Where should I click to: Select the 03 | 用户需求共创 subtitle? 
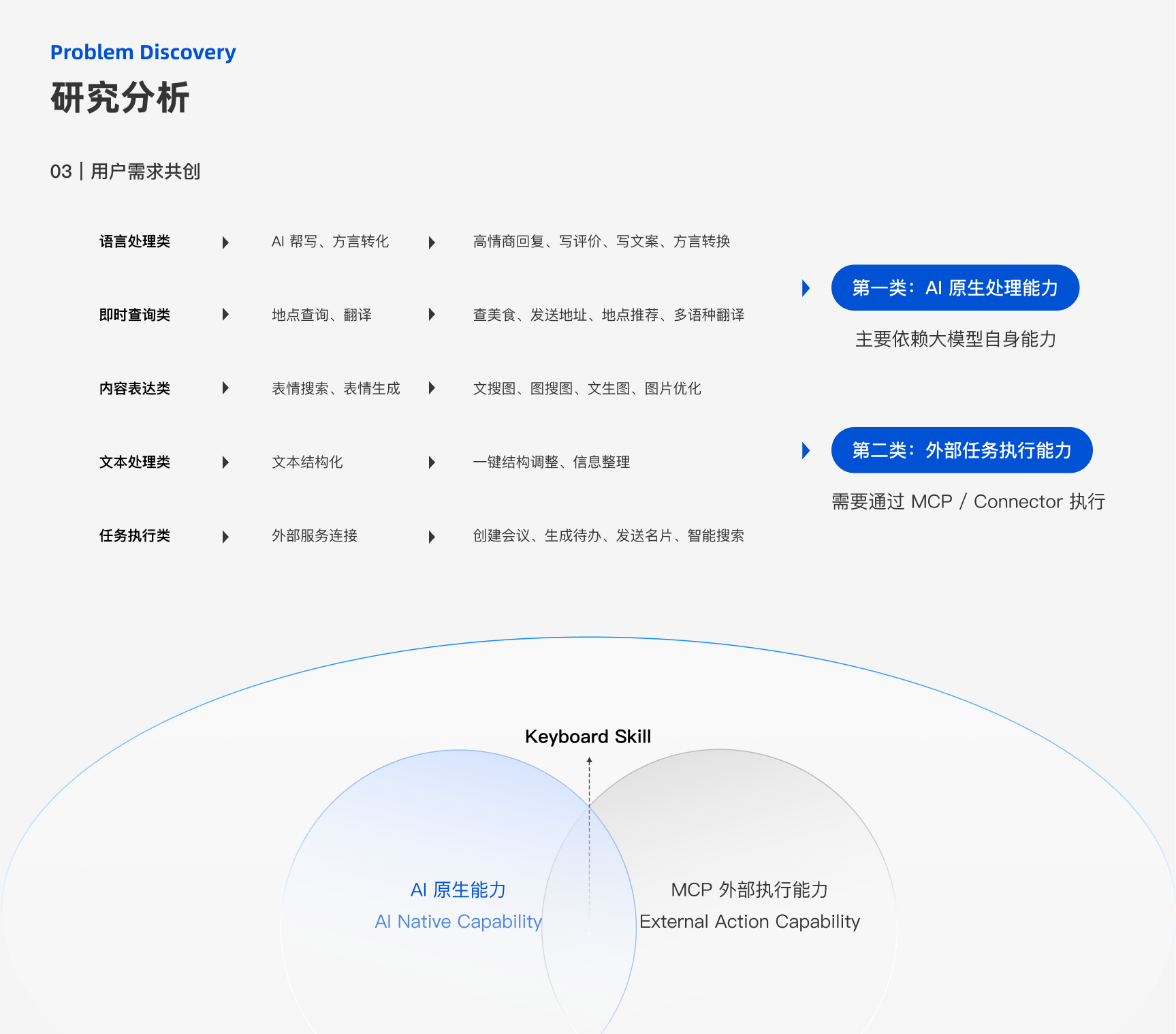(125, 172)
